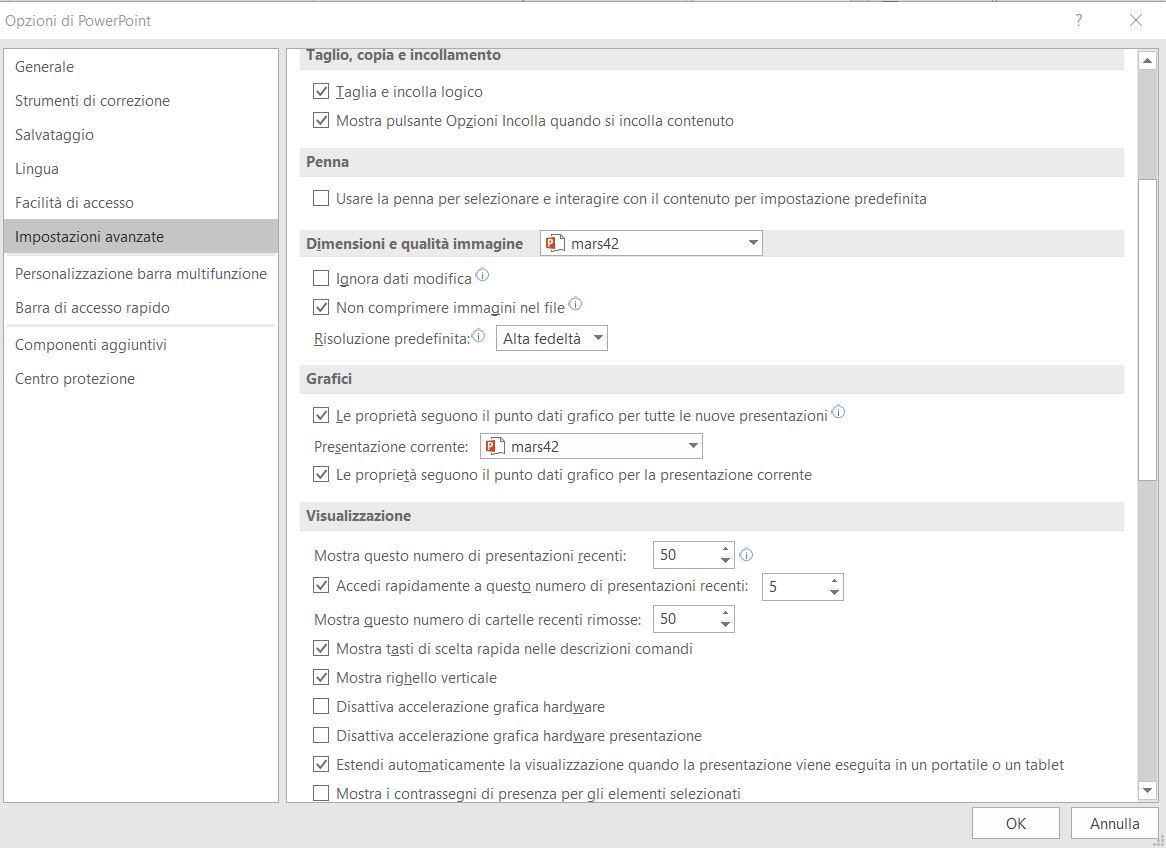The height and width of the screenshot is (848, 1166).
Task: Click Annulla to cancel
Action: click(x=1114, y=824)
